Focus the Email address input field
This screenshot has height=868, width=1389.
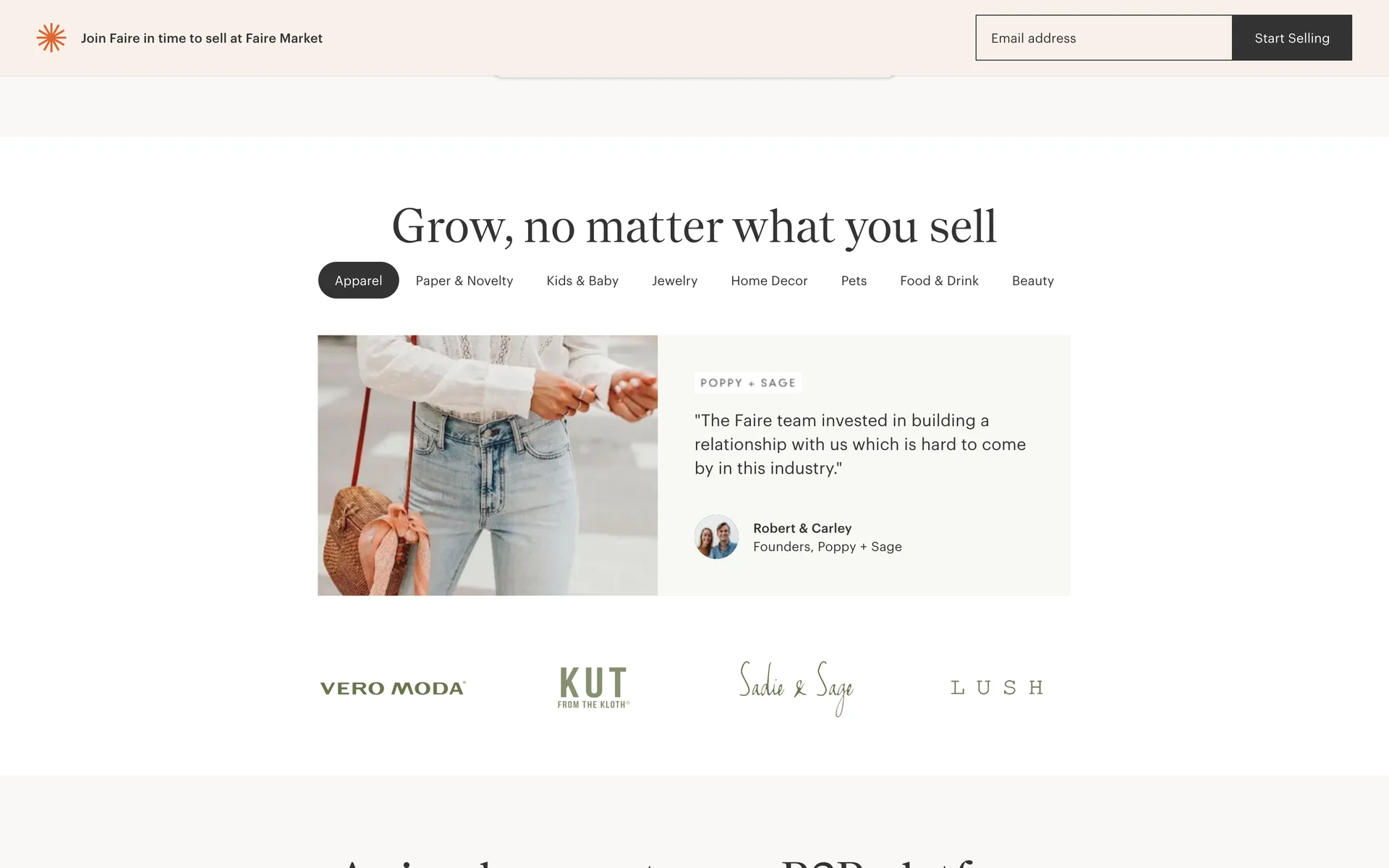(x=1104, y=38)
